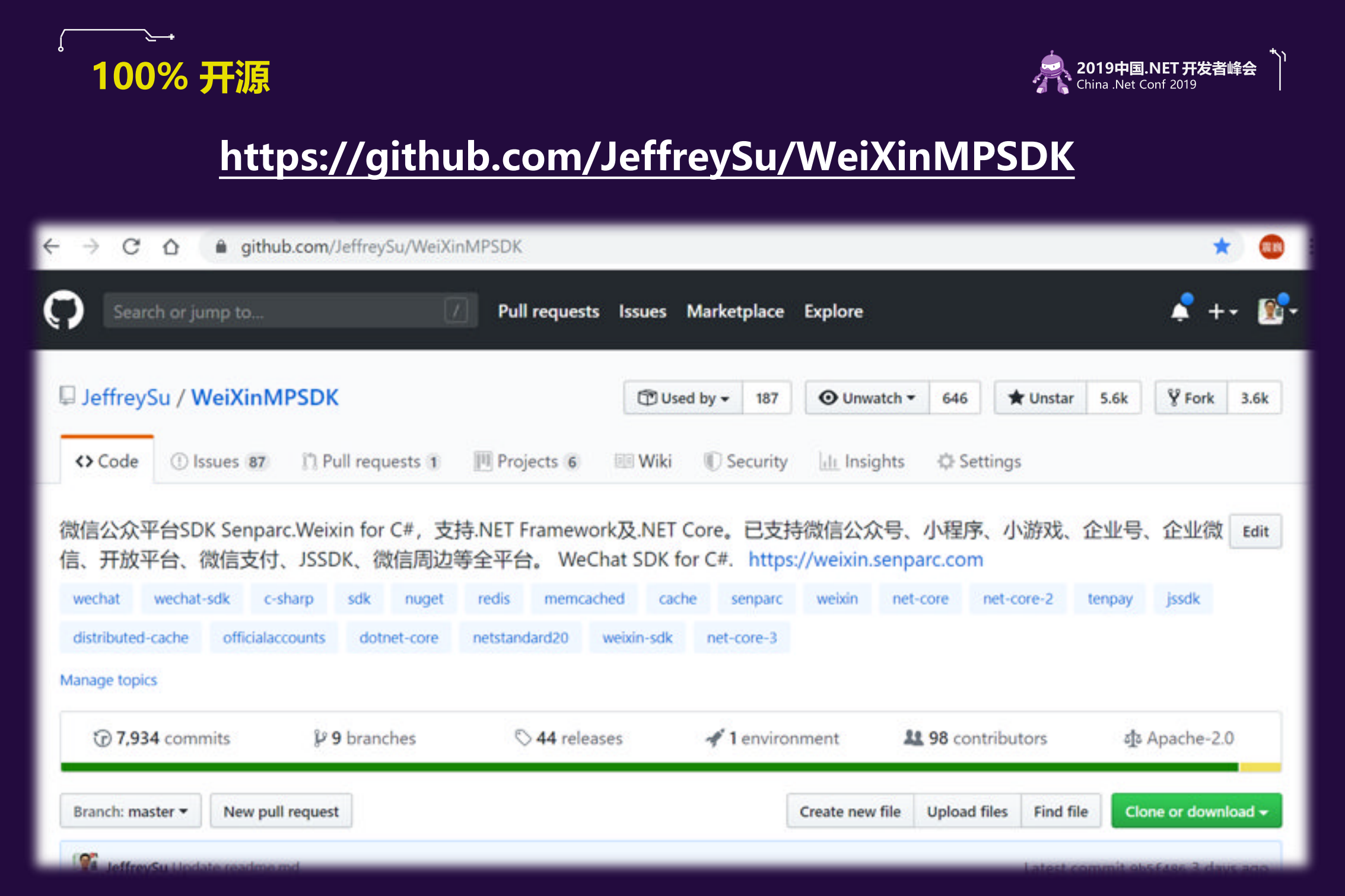Screen dimensions: 1345x896
Task: Open the weixin.senparc.com link
Action: 866,559
